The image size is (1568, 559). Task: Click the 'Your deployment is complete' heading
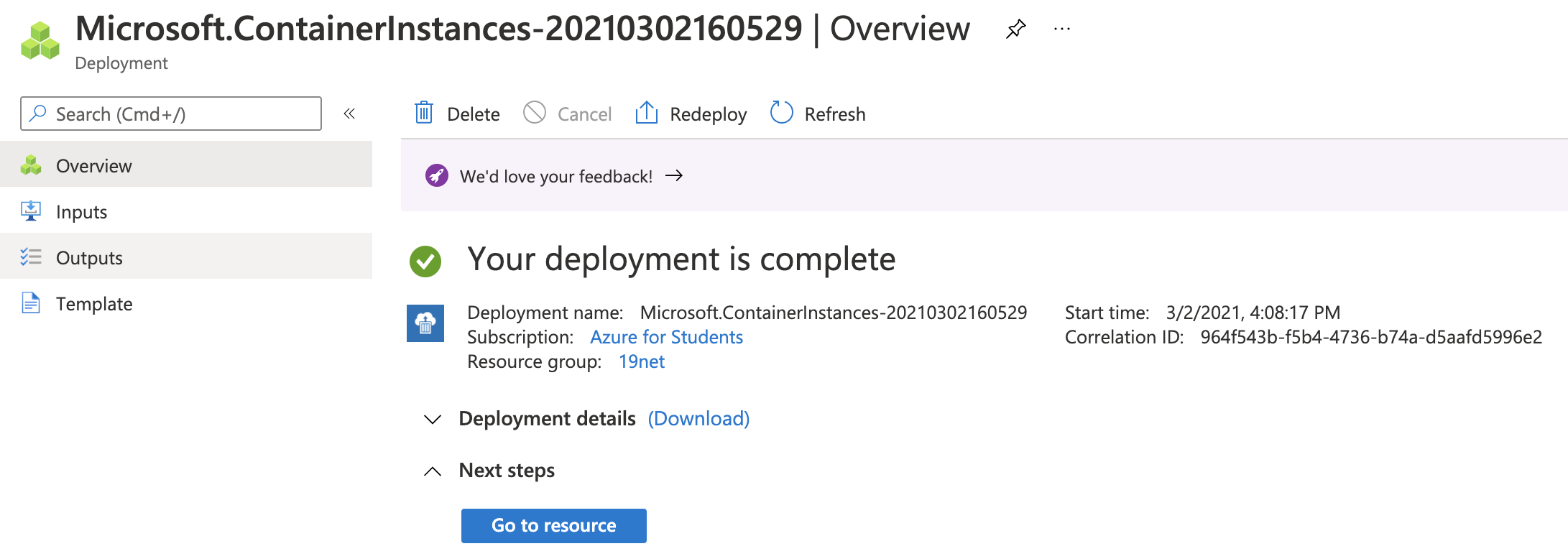click(x=681, y=259)
